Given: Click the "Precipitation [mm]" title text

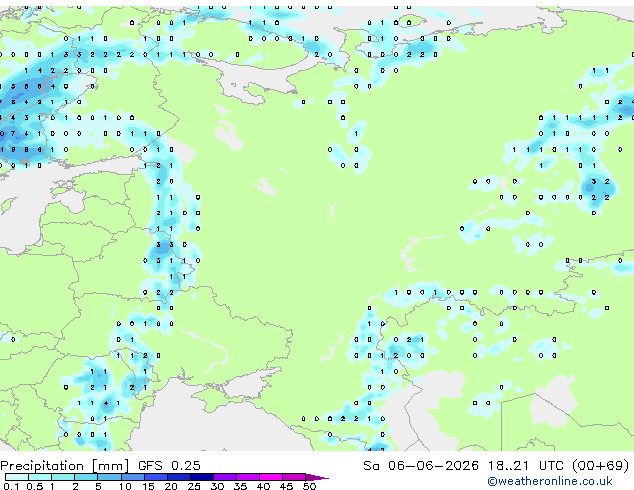Looking at the screenshot, I should pos(64,466).
